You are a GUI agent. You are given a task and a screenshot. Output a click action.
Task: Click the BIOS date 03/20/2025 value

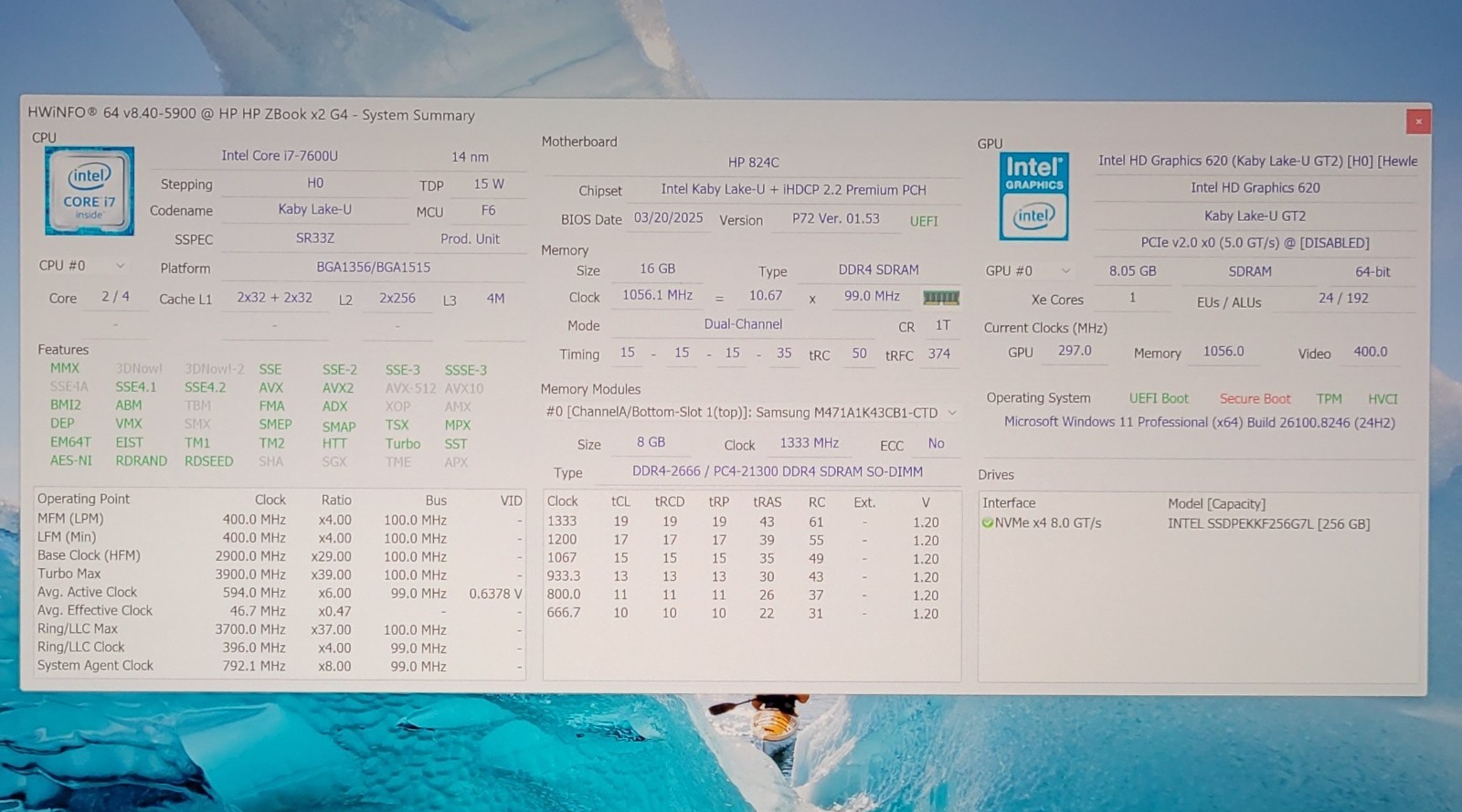669,218
